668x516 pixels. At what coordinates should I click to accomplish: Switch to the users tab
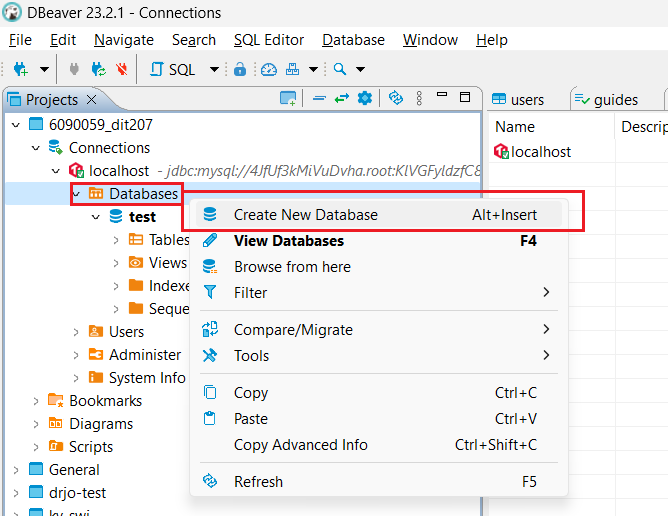tap(518, 100)
